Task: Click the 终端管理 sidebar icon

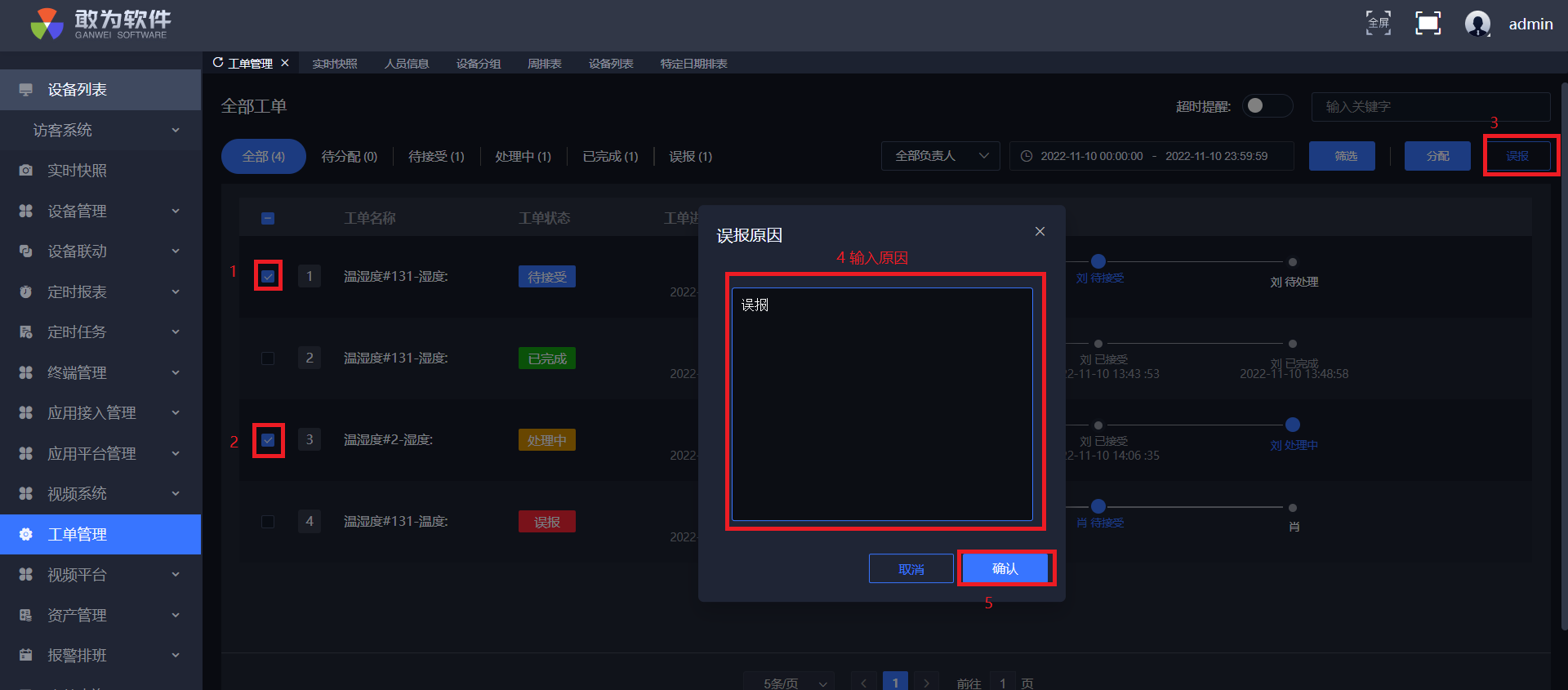Action: [x=26, y=372]
